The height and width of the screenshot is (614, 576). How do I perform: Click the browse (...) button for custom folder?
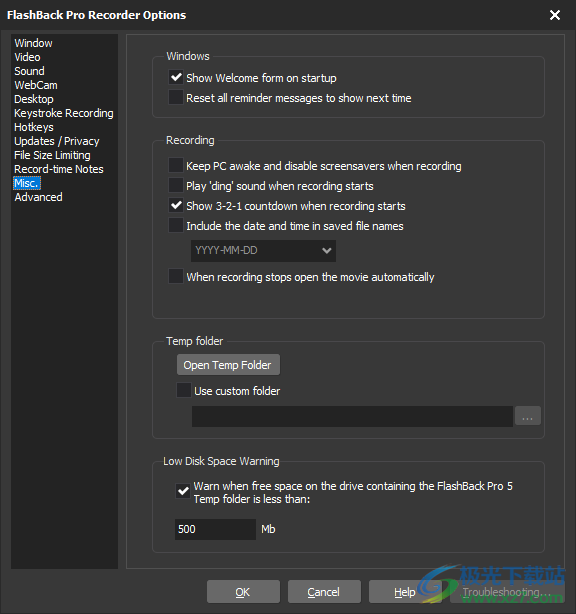pos(528,416)
